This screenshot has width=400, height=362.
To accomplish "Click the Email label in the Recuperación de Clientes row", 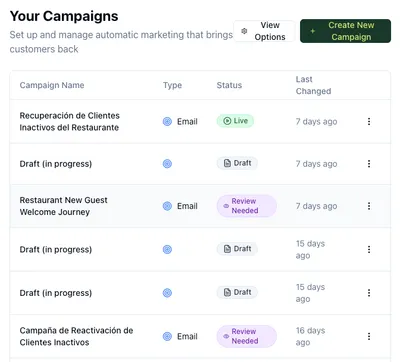I will pos(187,122).
